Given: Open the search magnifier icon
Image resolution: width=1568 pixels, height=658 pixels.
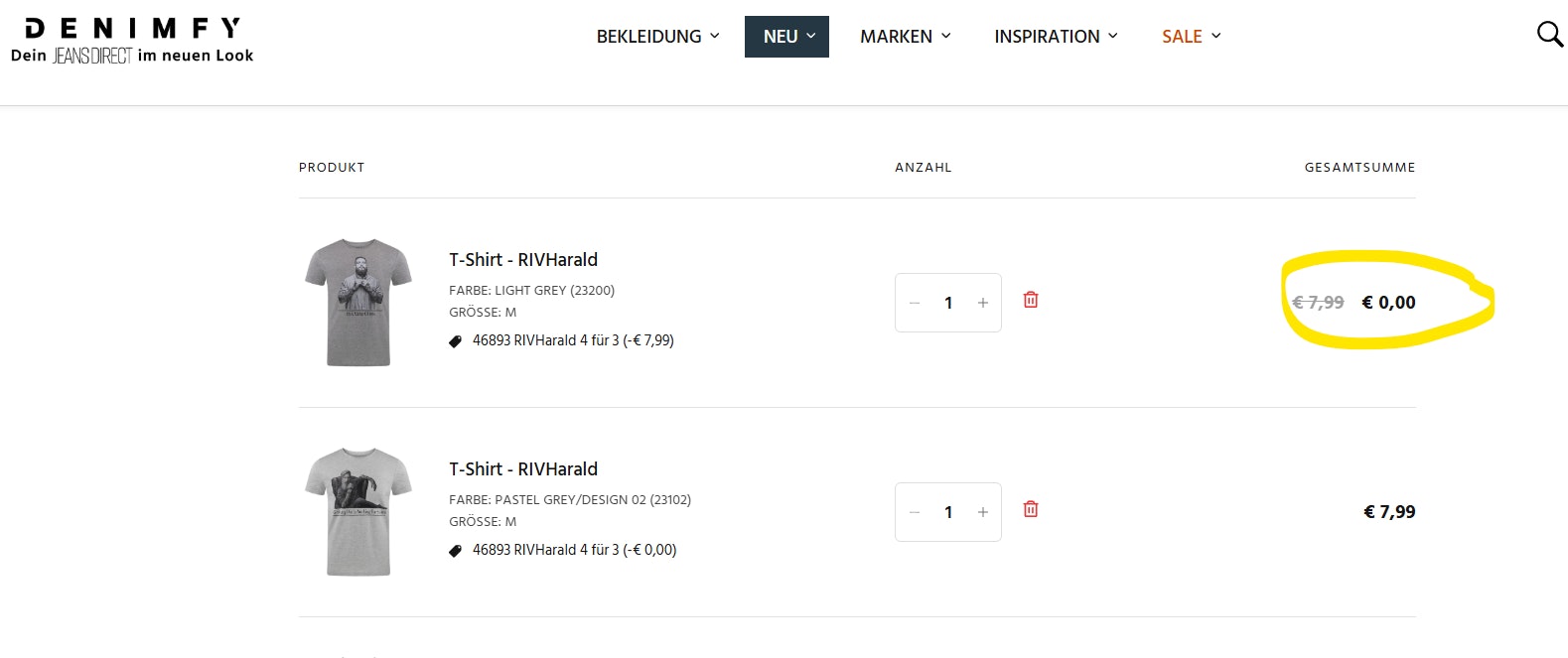Looking at the screenshot, I should point(1549,35).
